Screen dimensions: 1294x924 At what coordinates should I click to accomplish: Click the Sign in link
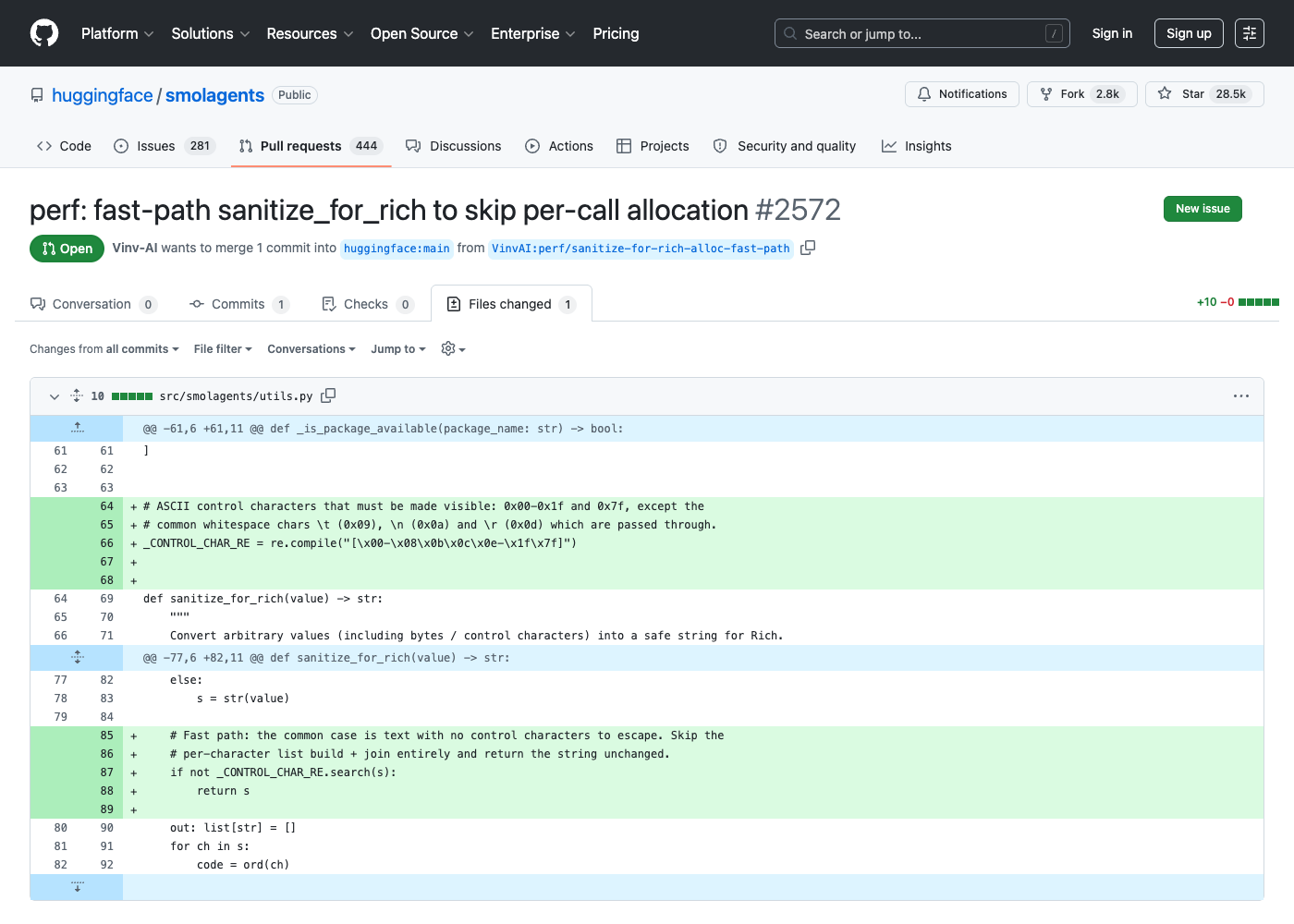[x=1112, y=33]
